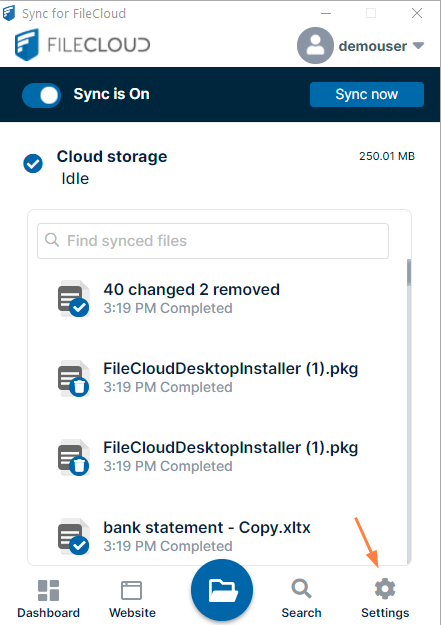The height and width of the screenshot is (625, 441).
Task: Open the Dashboard tab icon
Action: point(48,590)
